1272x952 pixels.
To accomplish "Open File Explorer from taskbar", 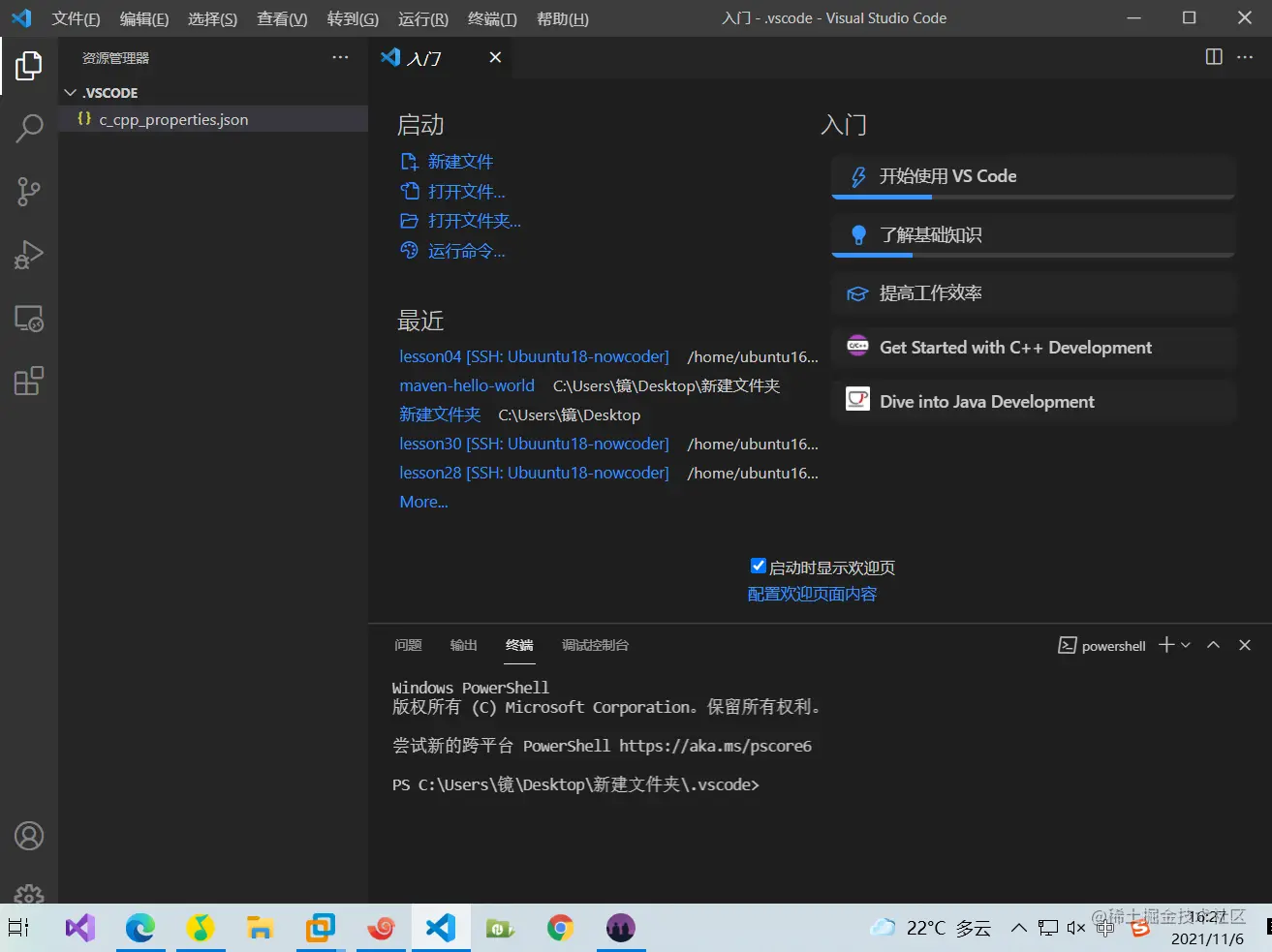I will pyautogui.click(x=260, y=928).
